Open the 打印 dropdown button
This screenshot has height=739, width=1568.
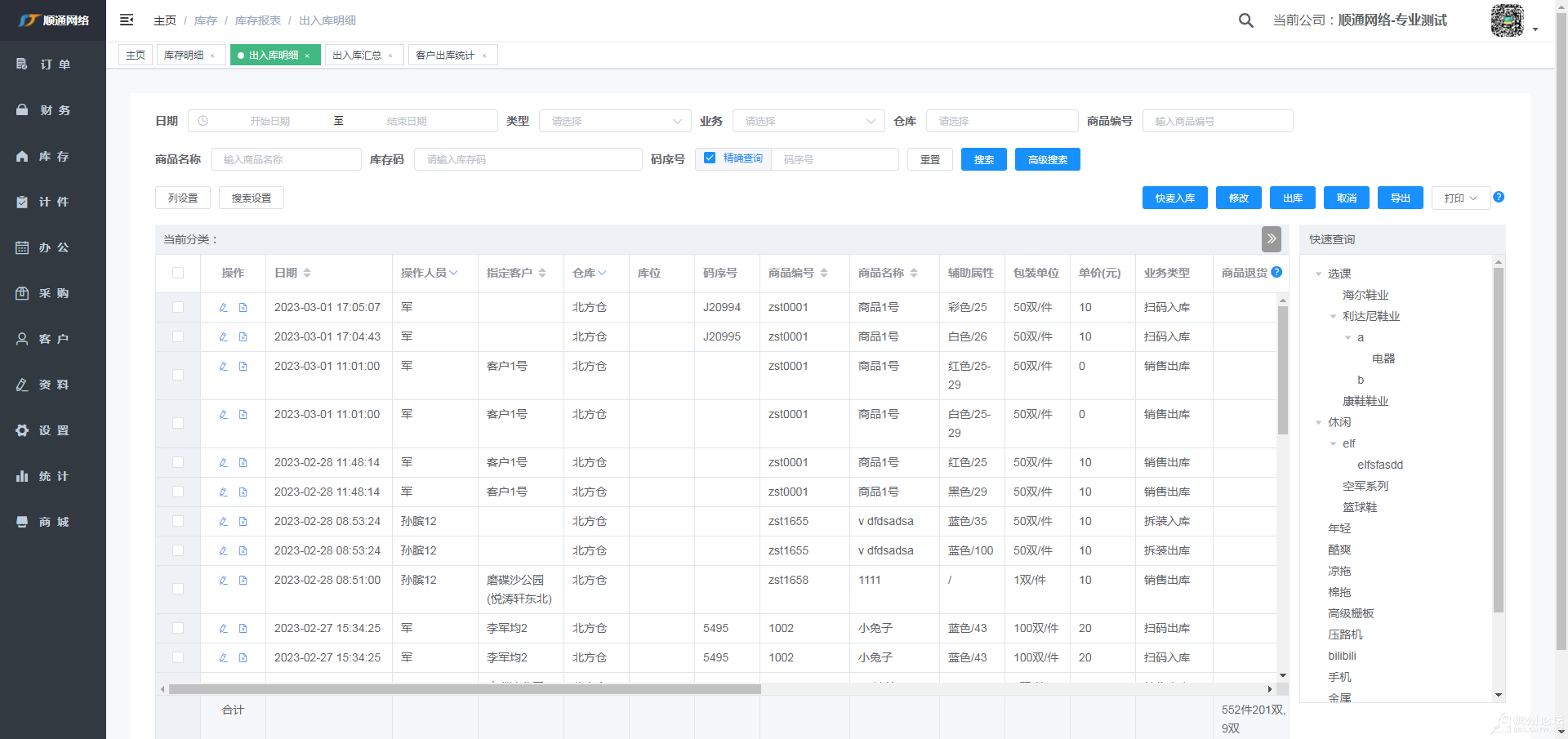(1461, 198)
